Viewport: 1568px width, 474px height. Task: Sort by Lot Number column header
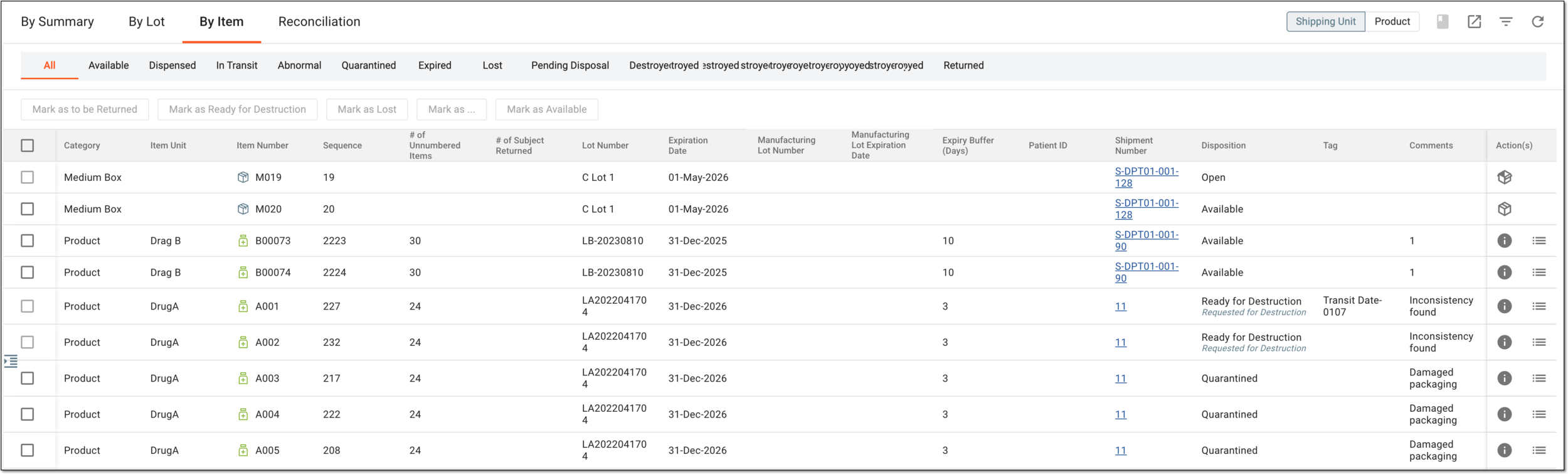tap(605, 146)
